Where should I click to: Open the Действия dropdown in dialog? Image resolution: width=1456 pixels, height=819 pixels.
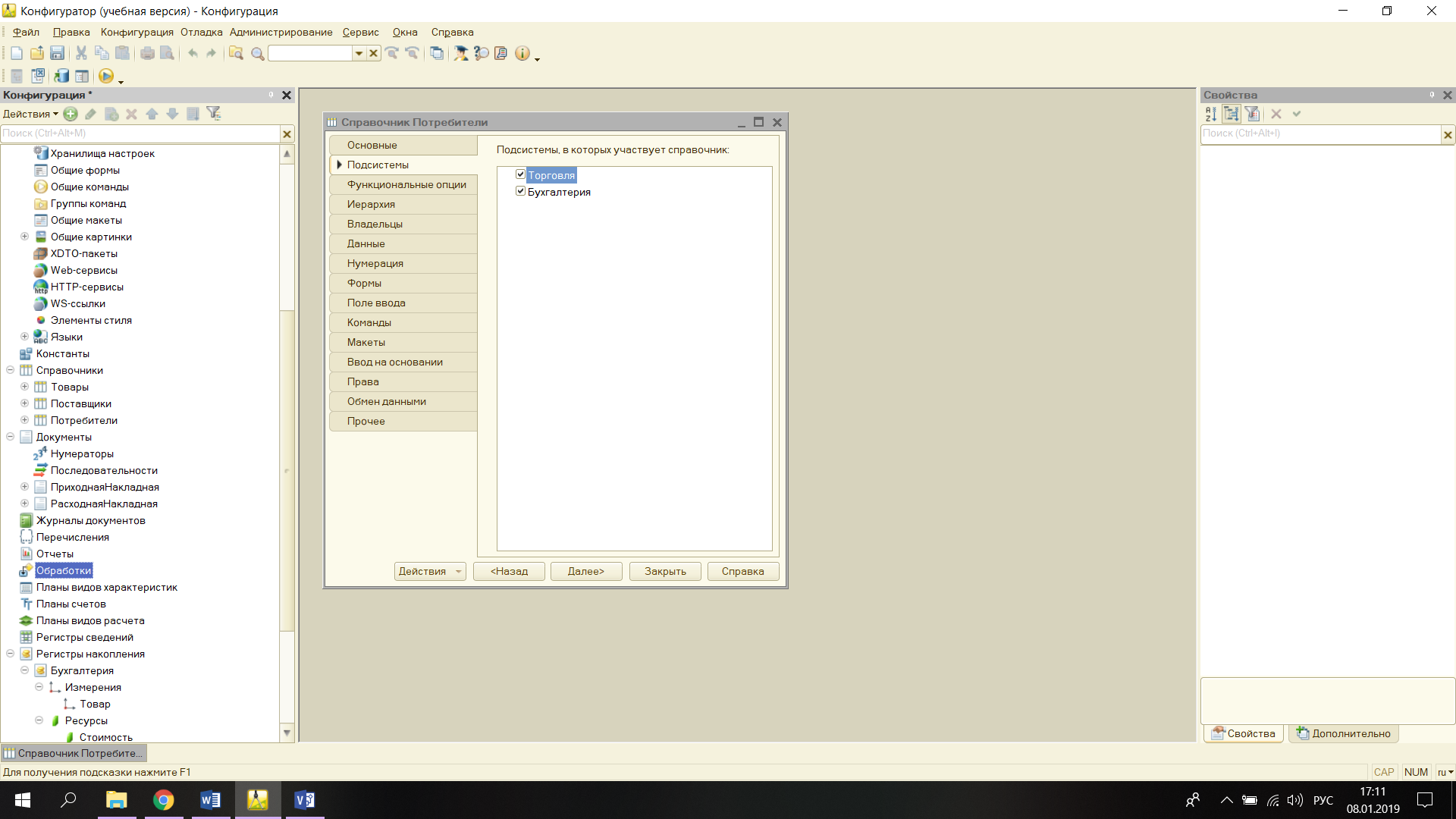[430, 571]
